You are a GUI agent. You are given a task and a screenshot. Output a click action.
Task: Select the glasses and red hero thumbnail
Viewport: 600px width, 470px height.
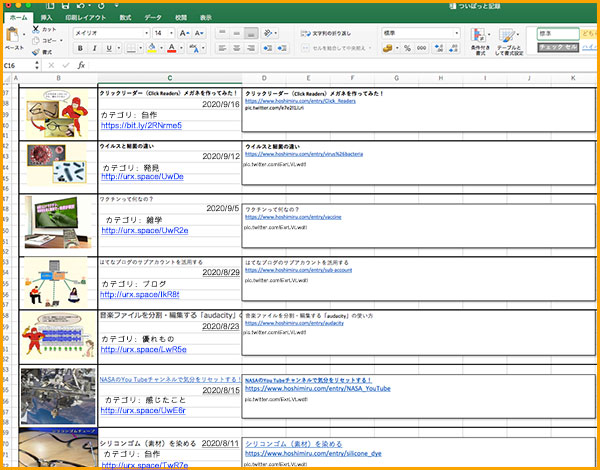coord(57,114)
